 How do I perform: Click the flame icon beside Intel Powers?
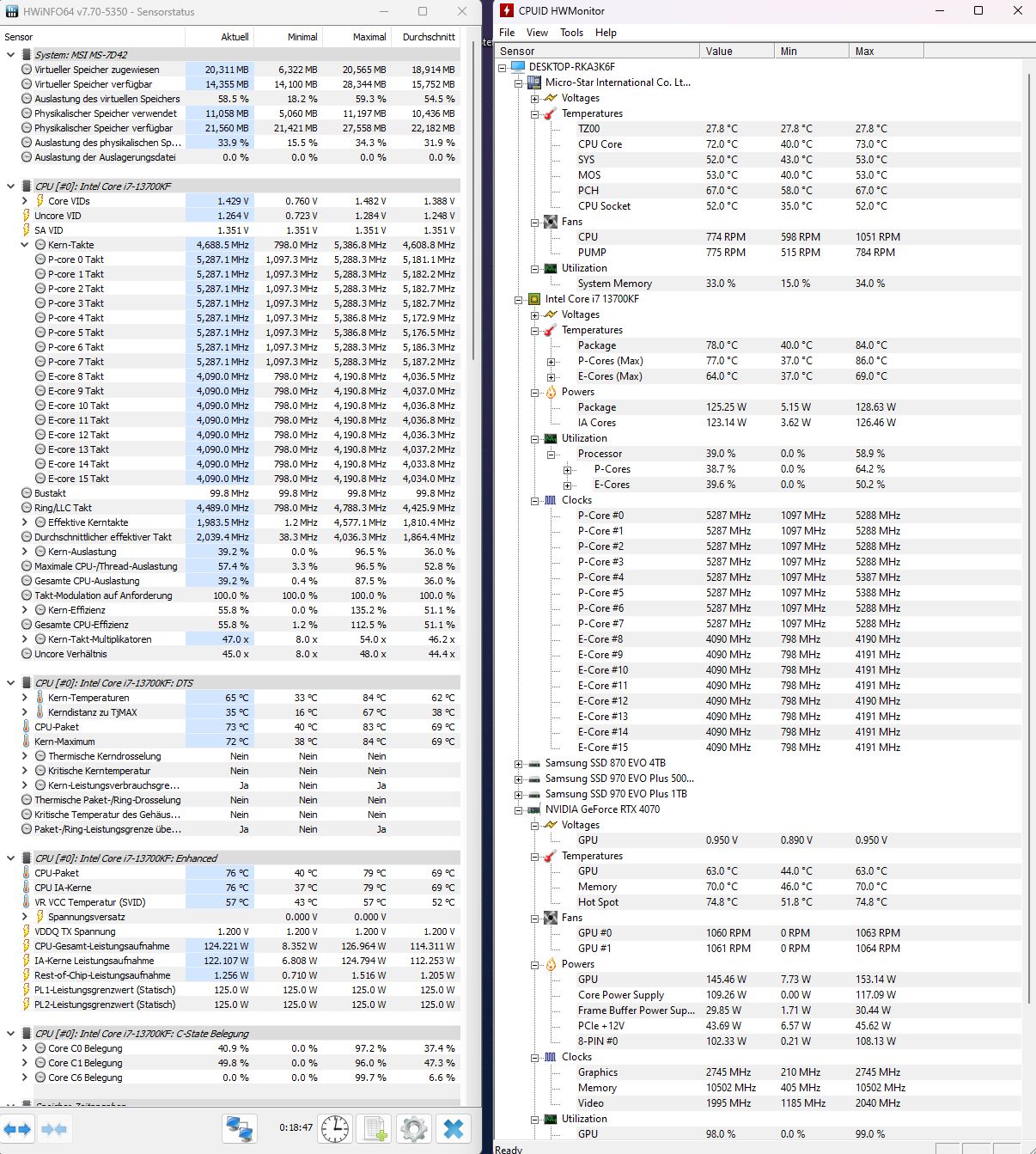point(551,392)
